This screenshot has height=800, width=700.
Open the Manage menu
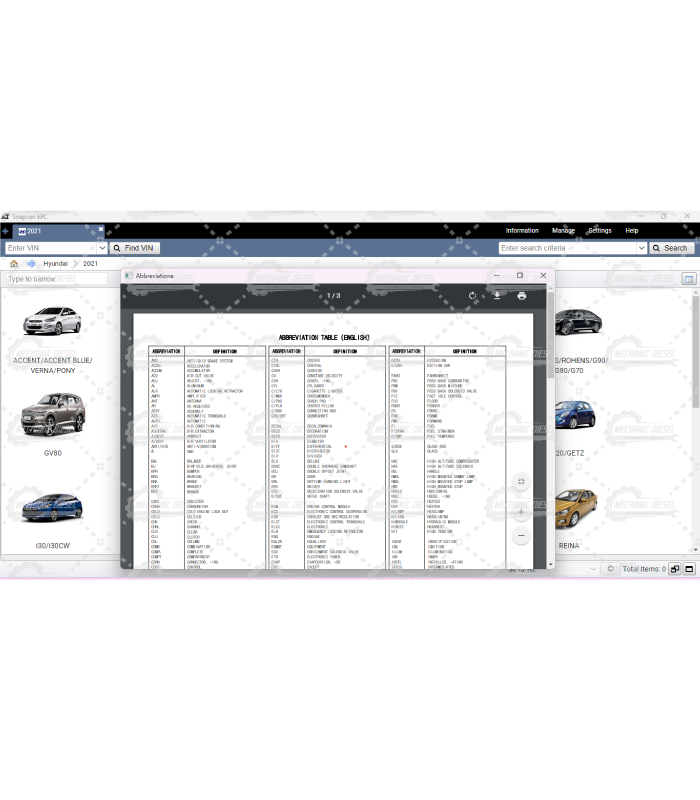(x=563, y=231)
